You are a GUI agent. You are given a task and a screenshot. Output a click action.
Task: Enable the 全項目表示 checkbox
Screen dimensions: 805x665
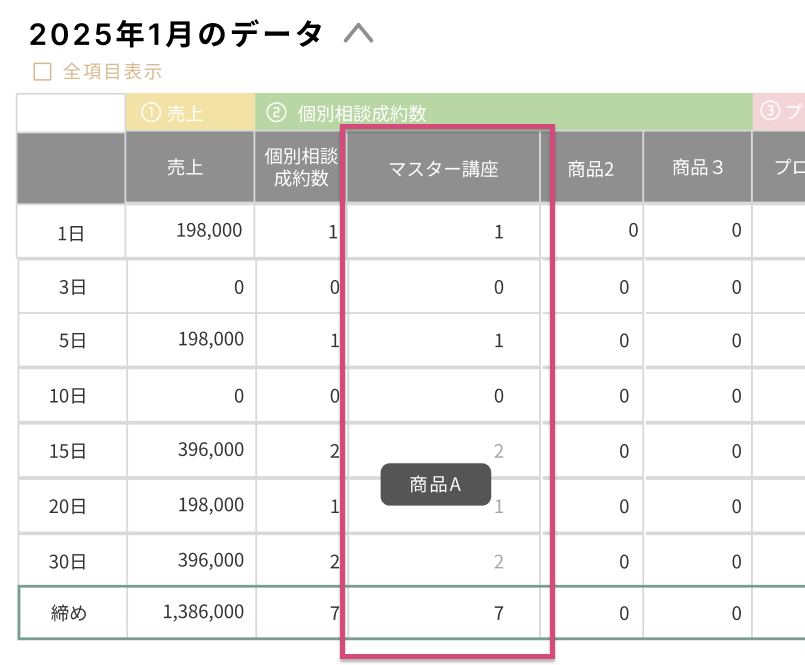[x=42, y=72]
